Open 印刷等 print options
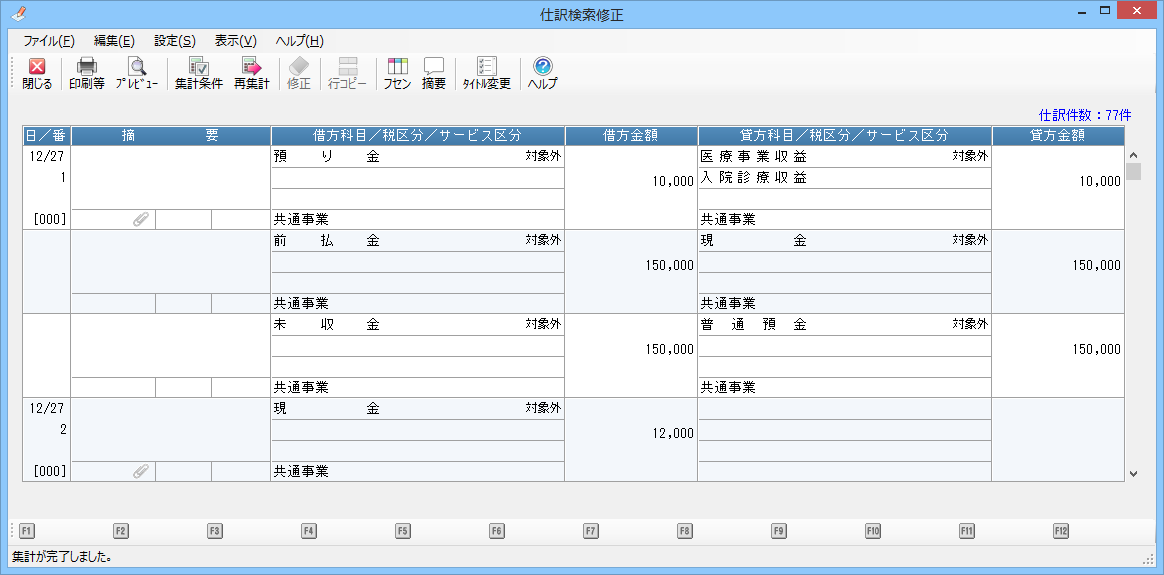 pos(86,73)
